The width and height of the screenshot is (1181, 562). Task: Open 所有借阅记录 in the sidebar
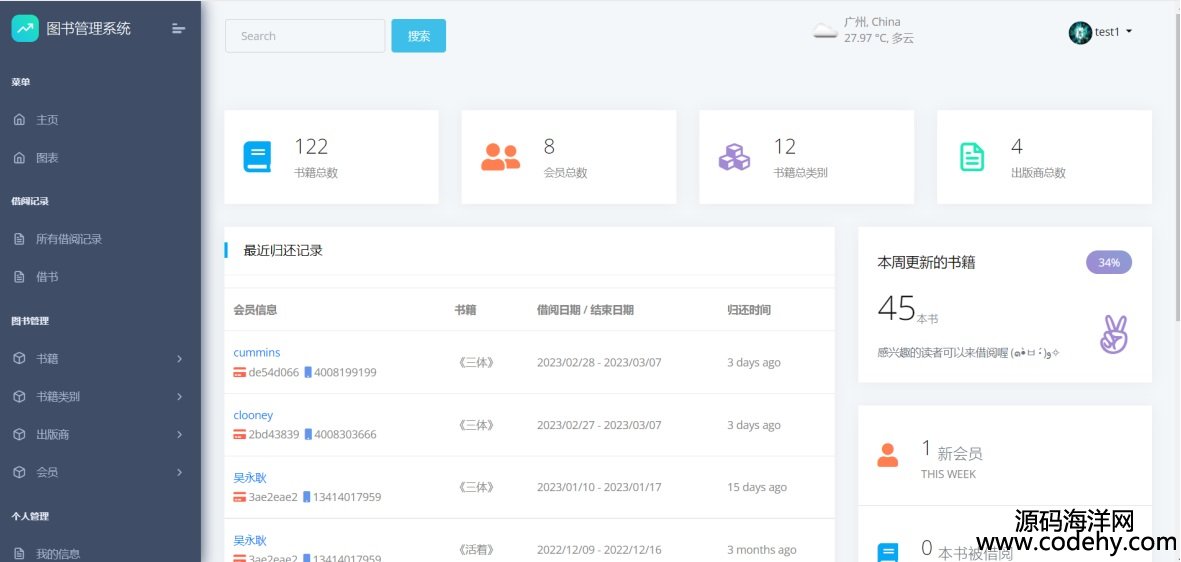coord(69,239)
